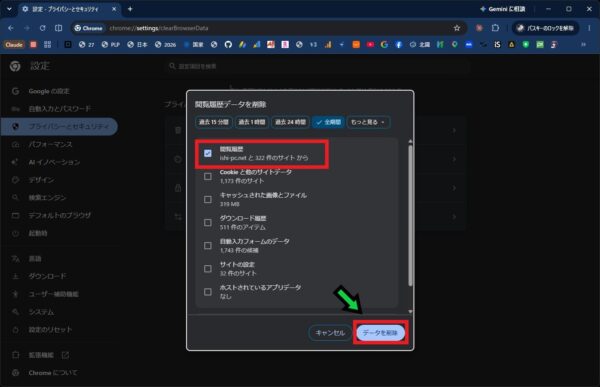600x387 pixels.
Task: Select the 過去 24 時間 time range chip
Action: [x=290, y=122]
